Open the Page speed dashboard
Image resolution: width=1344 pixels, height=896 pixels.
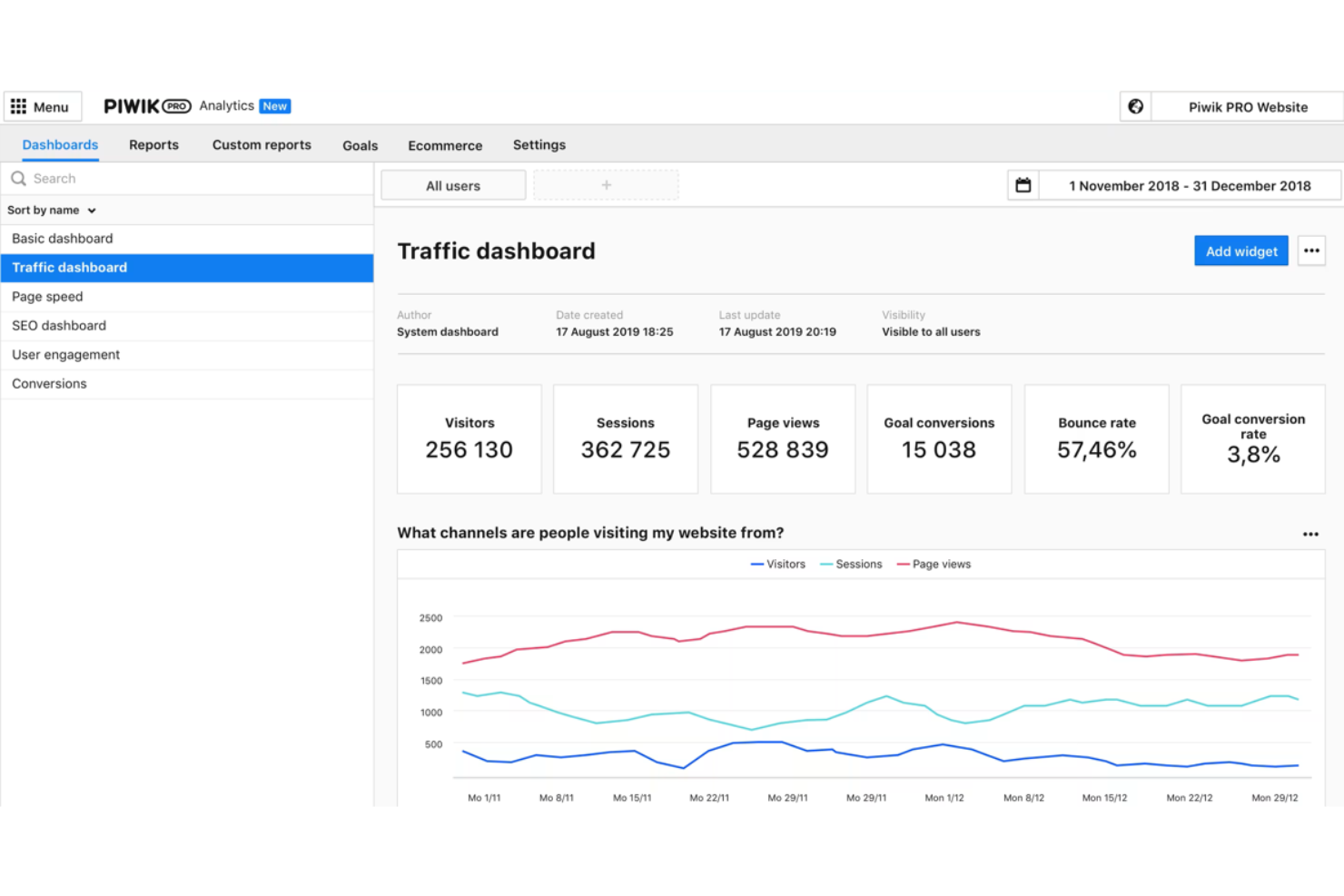pos(187,297)
